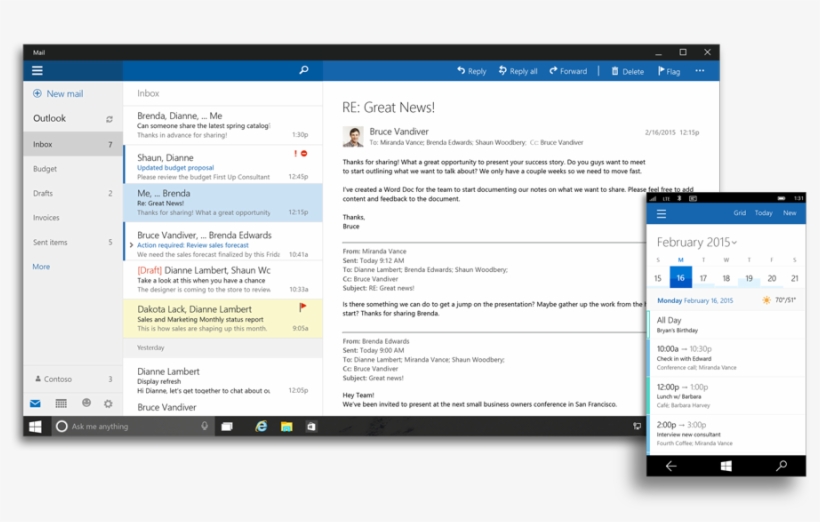Compose with the New mail button
The width and height of the screenshot is (820, 522).
(x=58, y=94)
